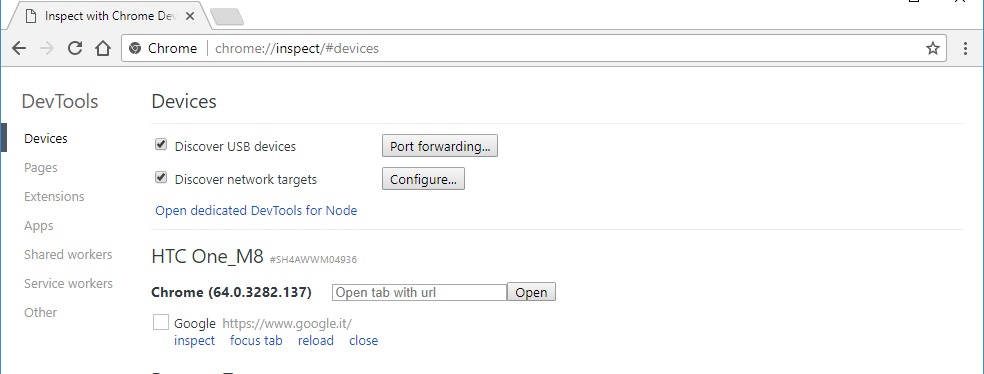Click the Port forwarding button

(x=440, y=146)
